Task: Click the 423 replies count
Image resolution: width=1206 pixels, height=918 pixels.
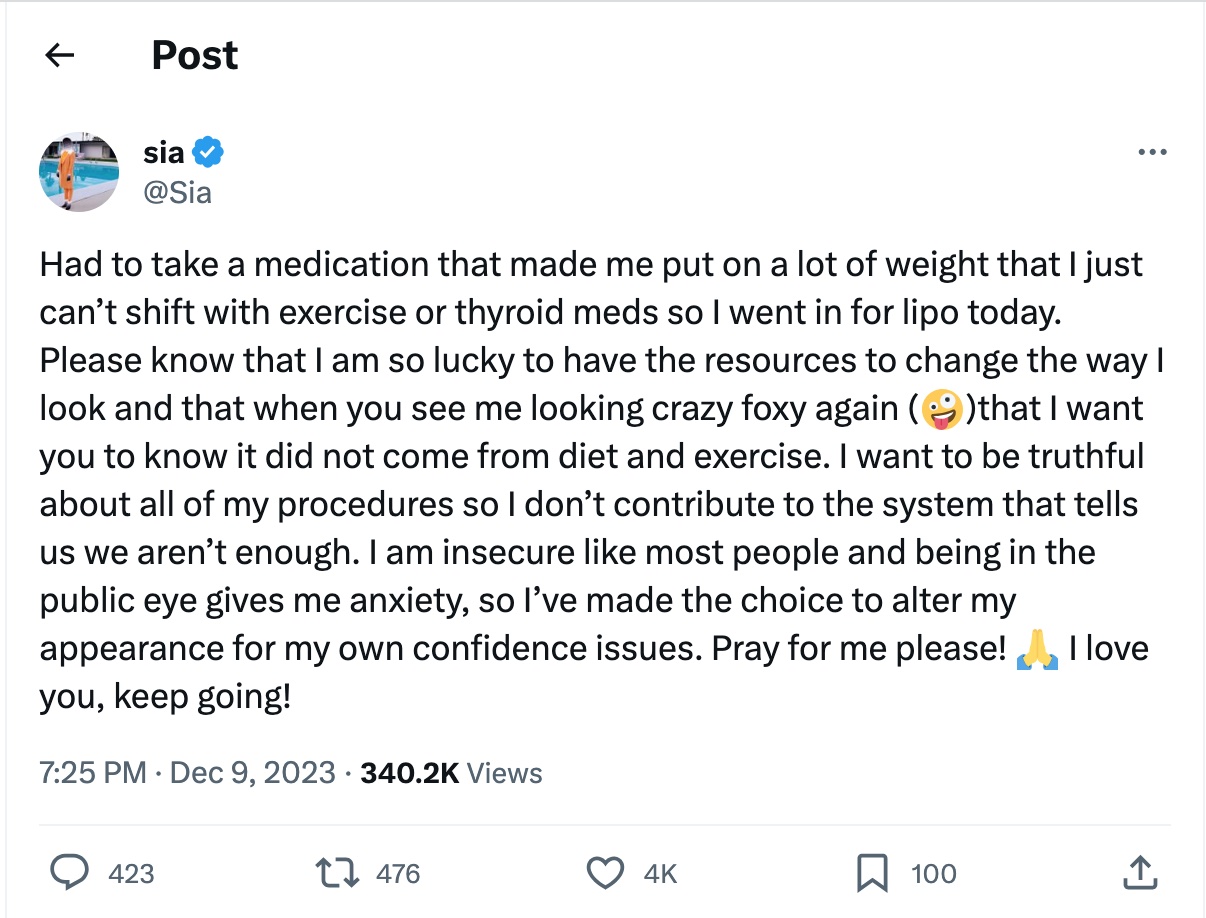Action: (x=131, y=873)
